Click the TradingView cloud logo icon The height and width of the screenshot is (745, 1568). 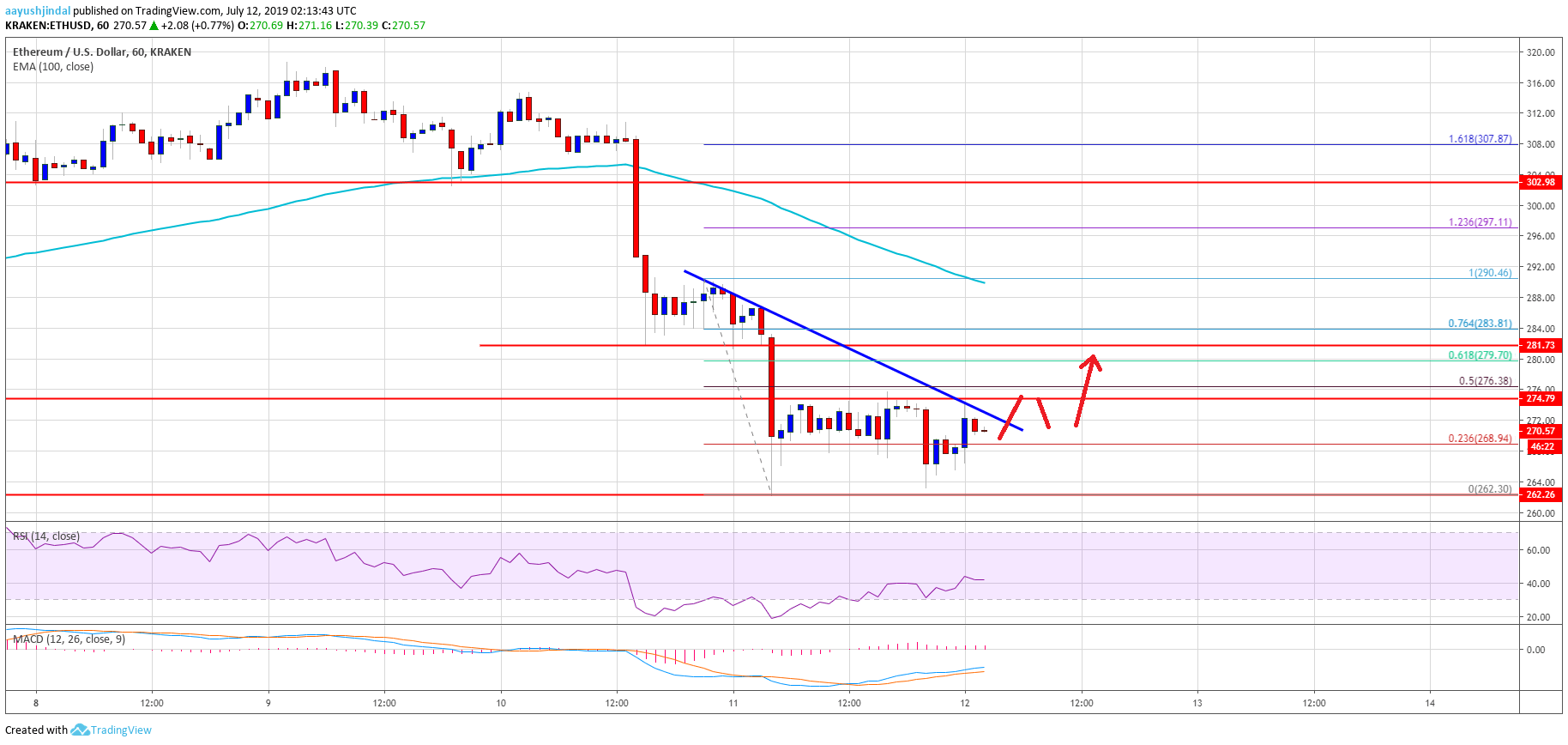pyautogui.click(x=80, y=730)
